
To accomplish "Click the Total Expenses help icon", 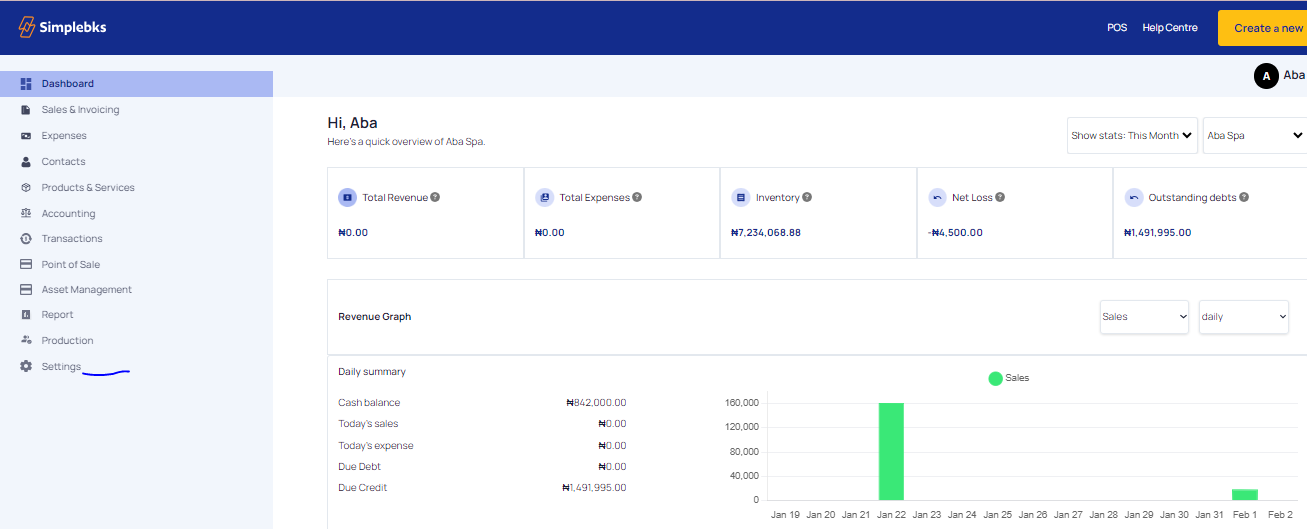I will point(637,197).
